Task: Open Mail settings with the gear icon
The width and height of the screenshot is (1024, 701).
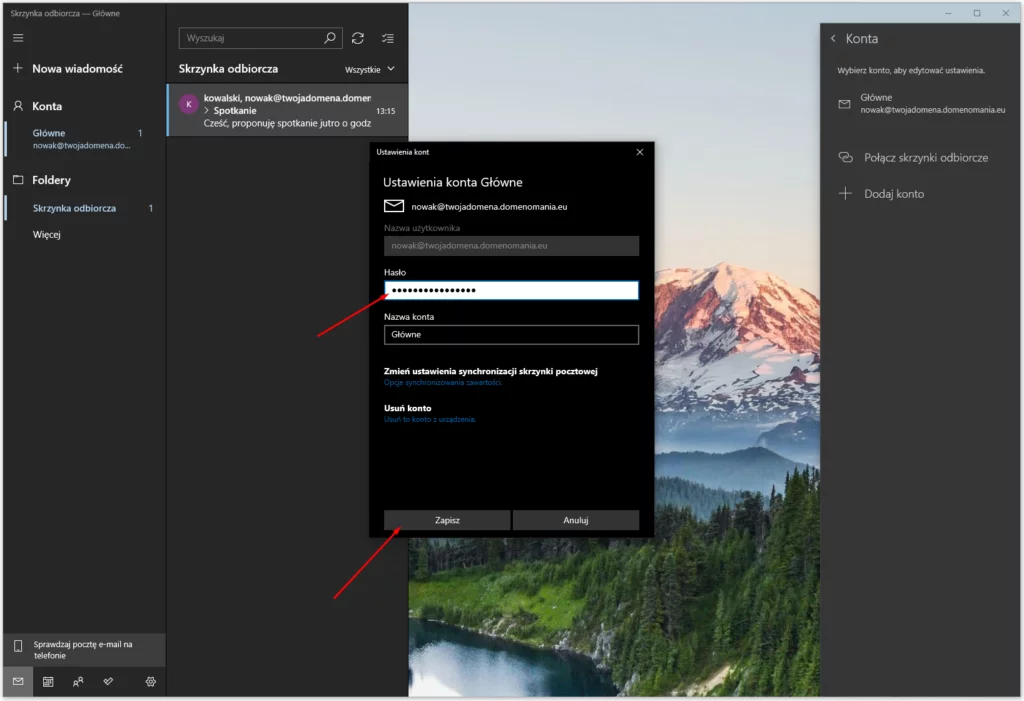Action: click(x=149, y=681)
